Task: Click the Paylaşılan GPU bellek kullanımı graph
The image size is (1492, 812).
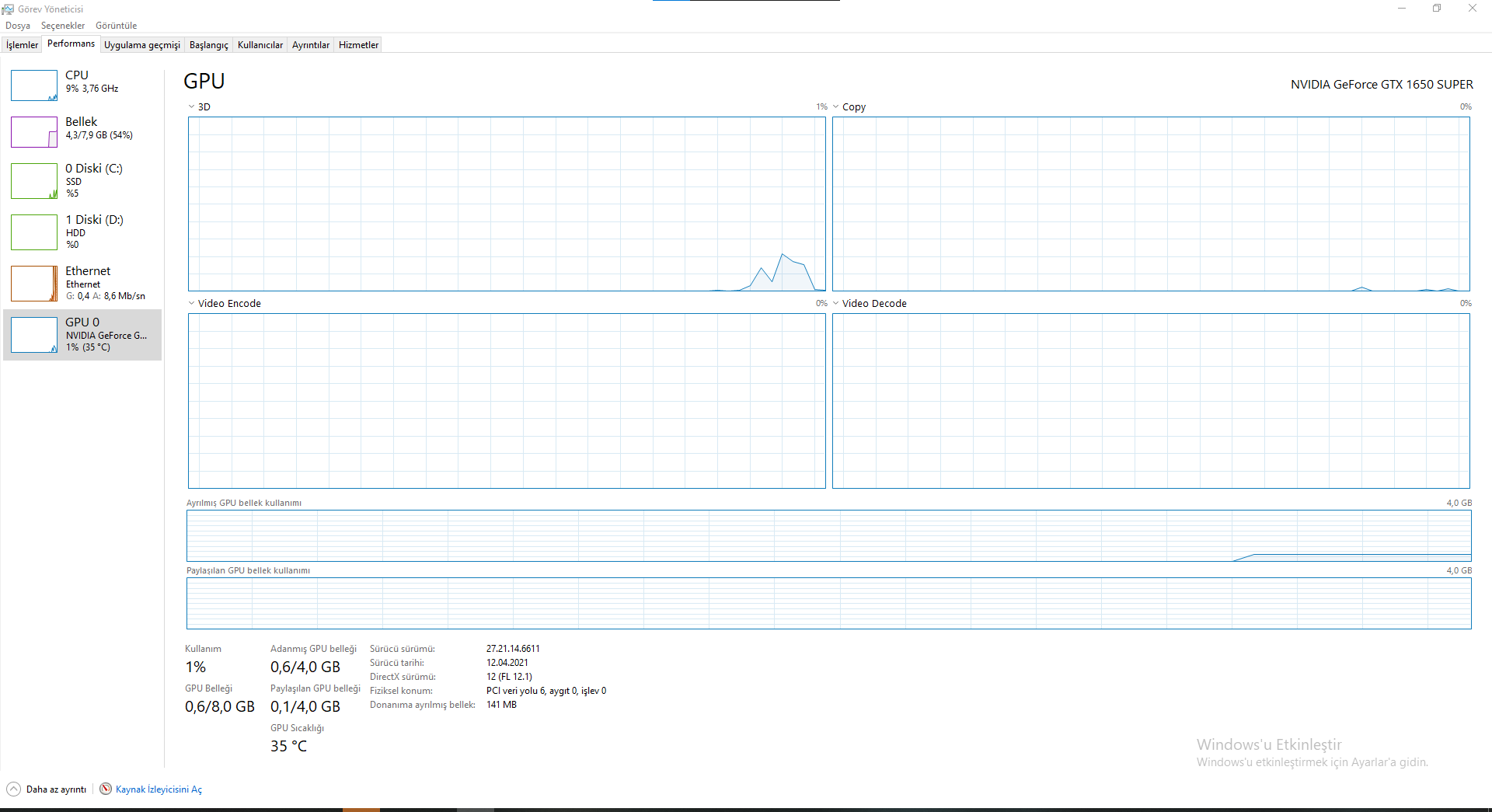Action: click(829, 604)
